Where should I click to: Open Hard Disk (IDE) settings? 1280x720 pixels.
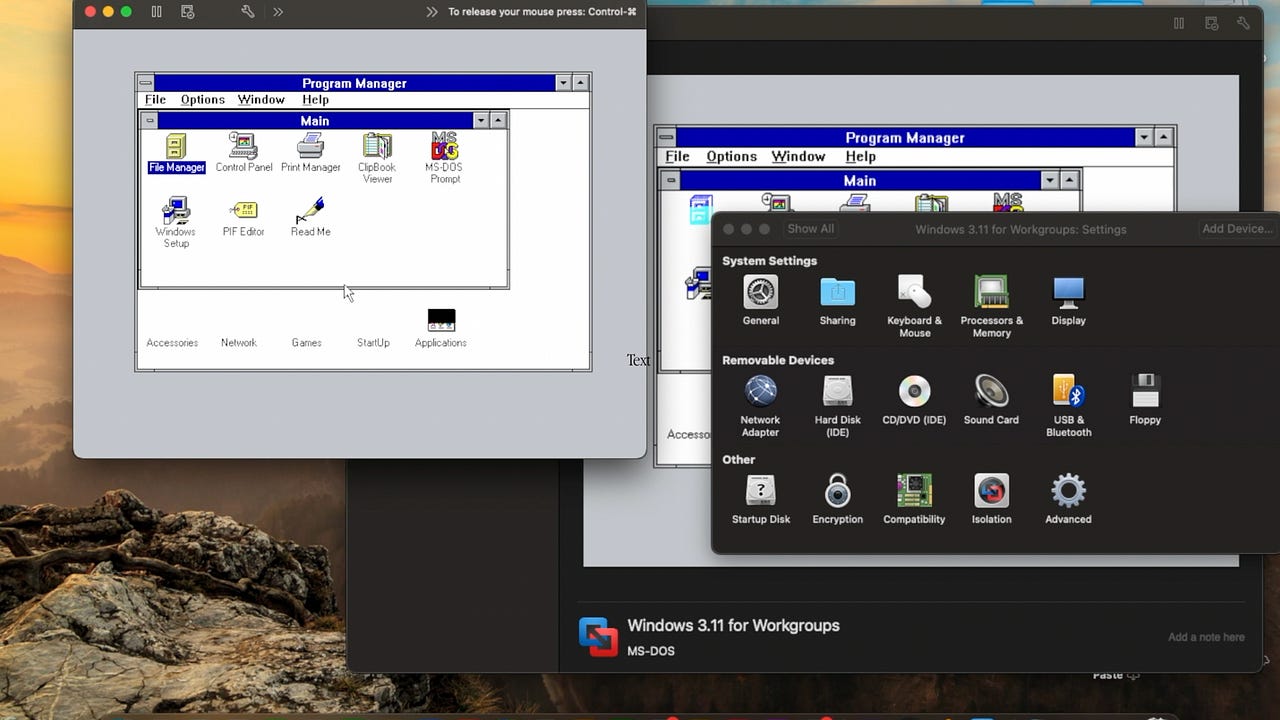[x=838, y=406]
